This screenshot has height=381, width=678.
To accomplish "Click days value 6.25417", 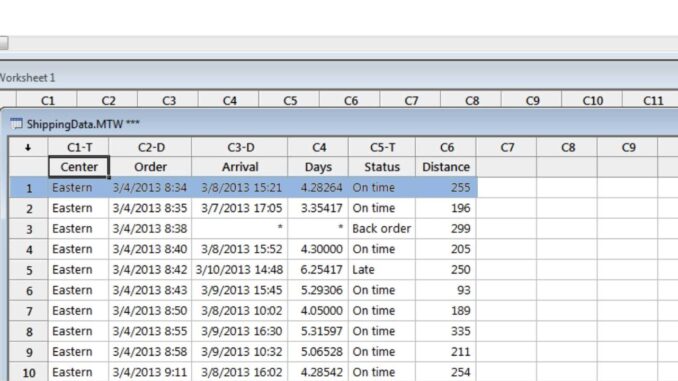I will 318,270.
